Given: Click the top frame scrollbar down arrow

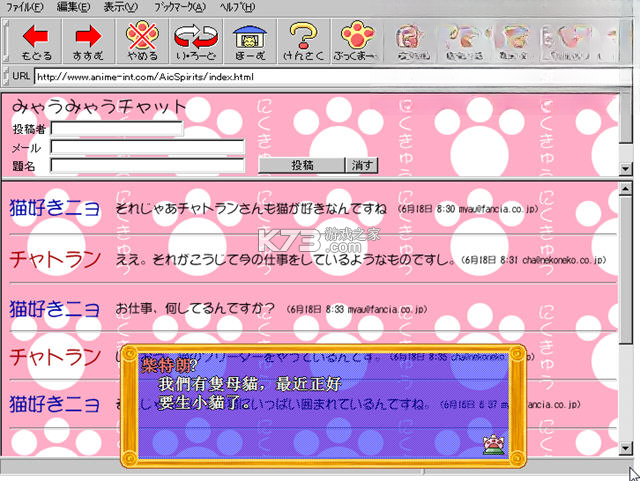Looking at the screenshot, I should [625, 168].
